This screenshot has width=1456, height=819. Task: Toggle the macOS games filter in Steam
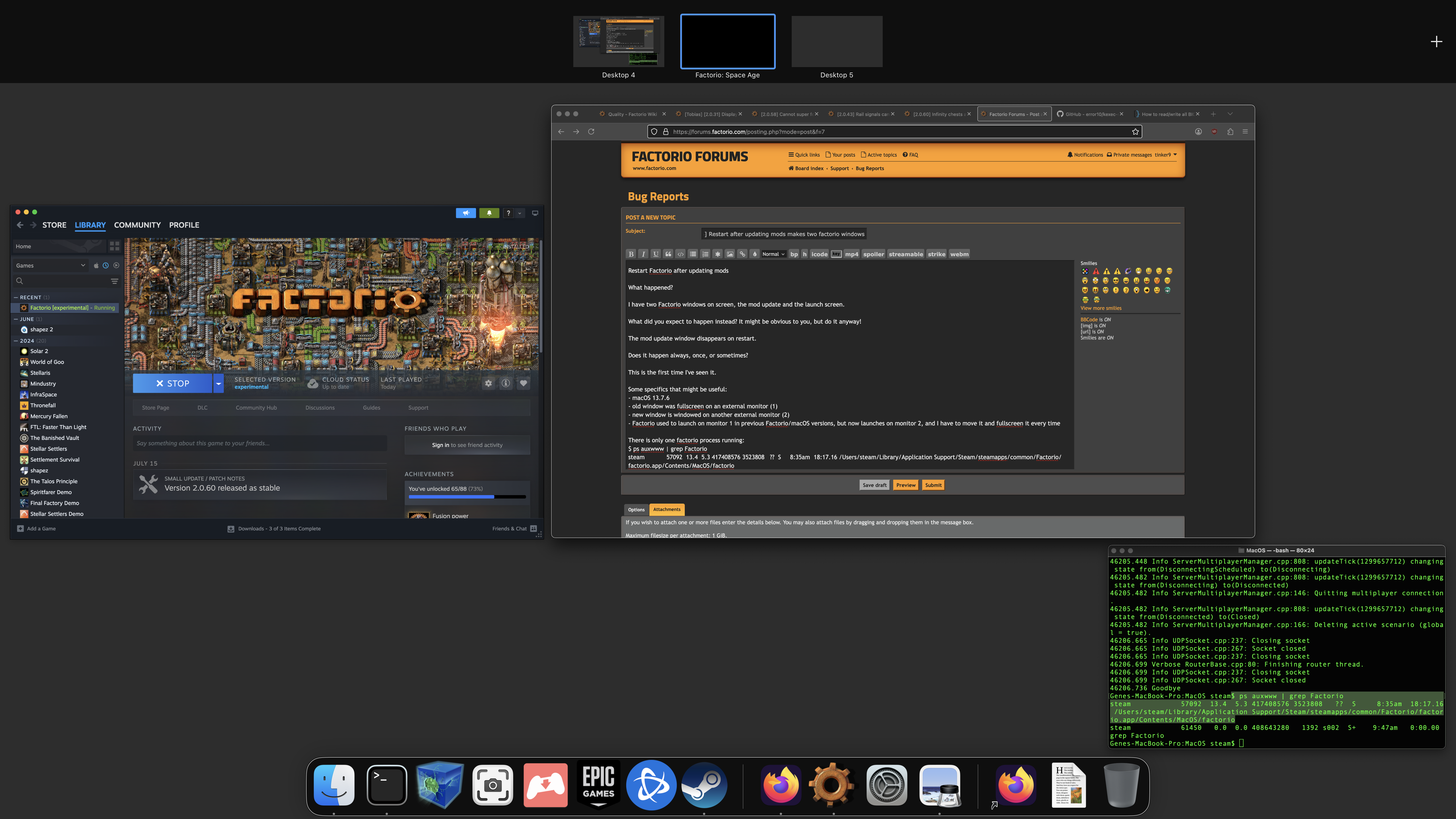click(x=96, y=266)
